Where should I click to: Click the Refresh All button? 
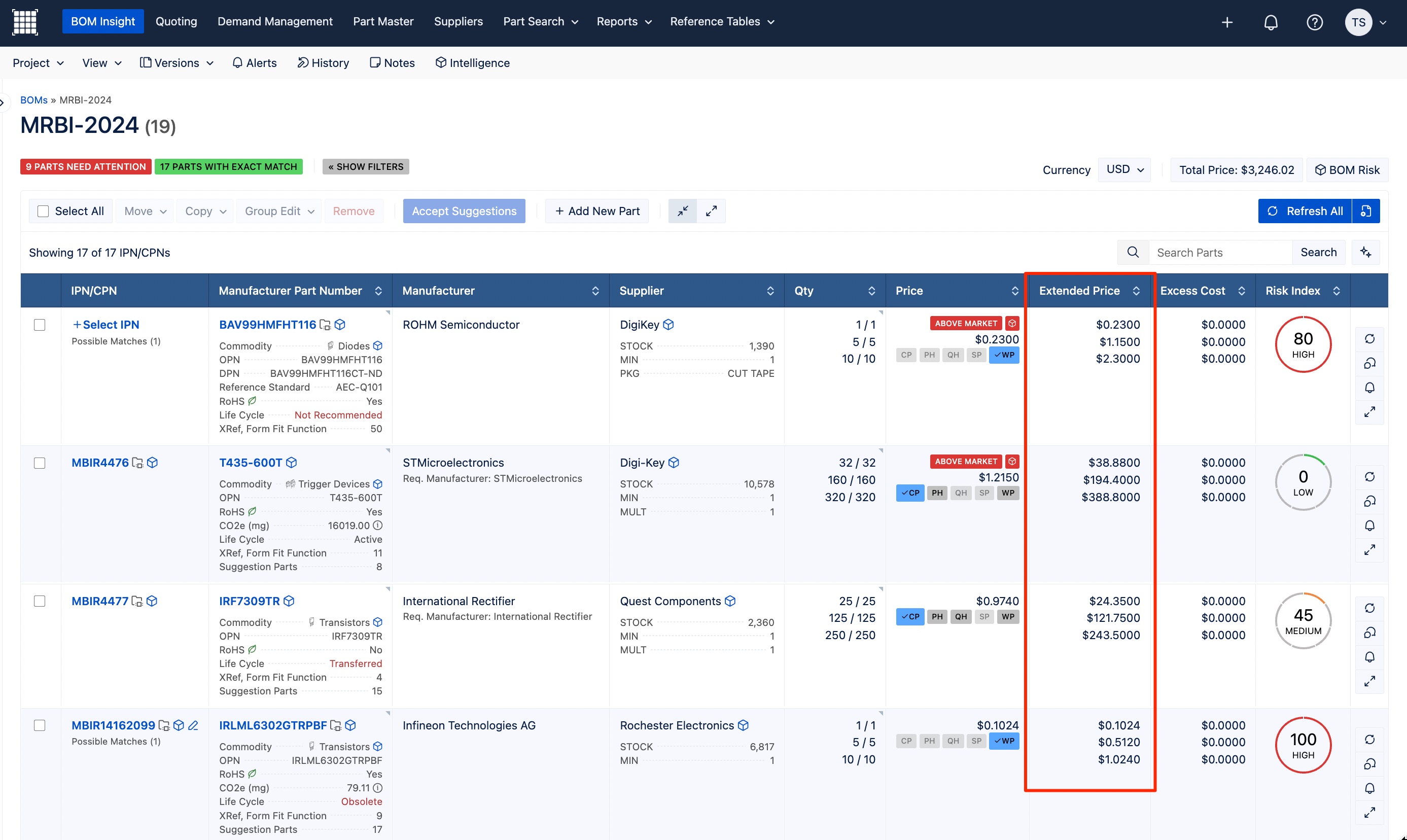click(x=1305, y=211)
